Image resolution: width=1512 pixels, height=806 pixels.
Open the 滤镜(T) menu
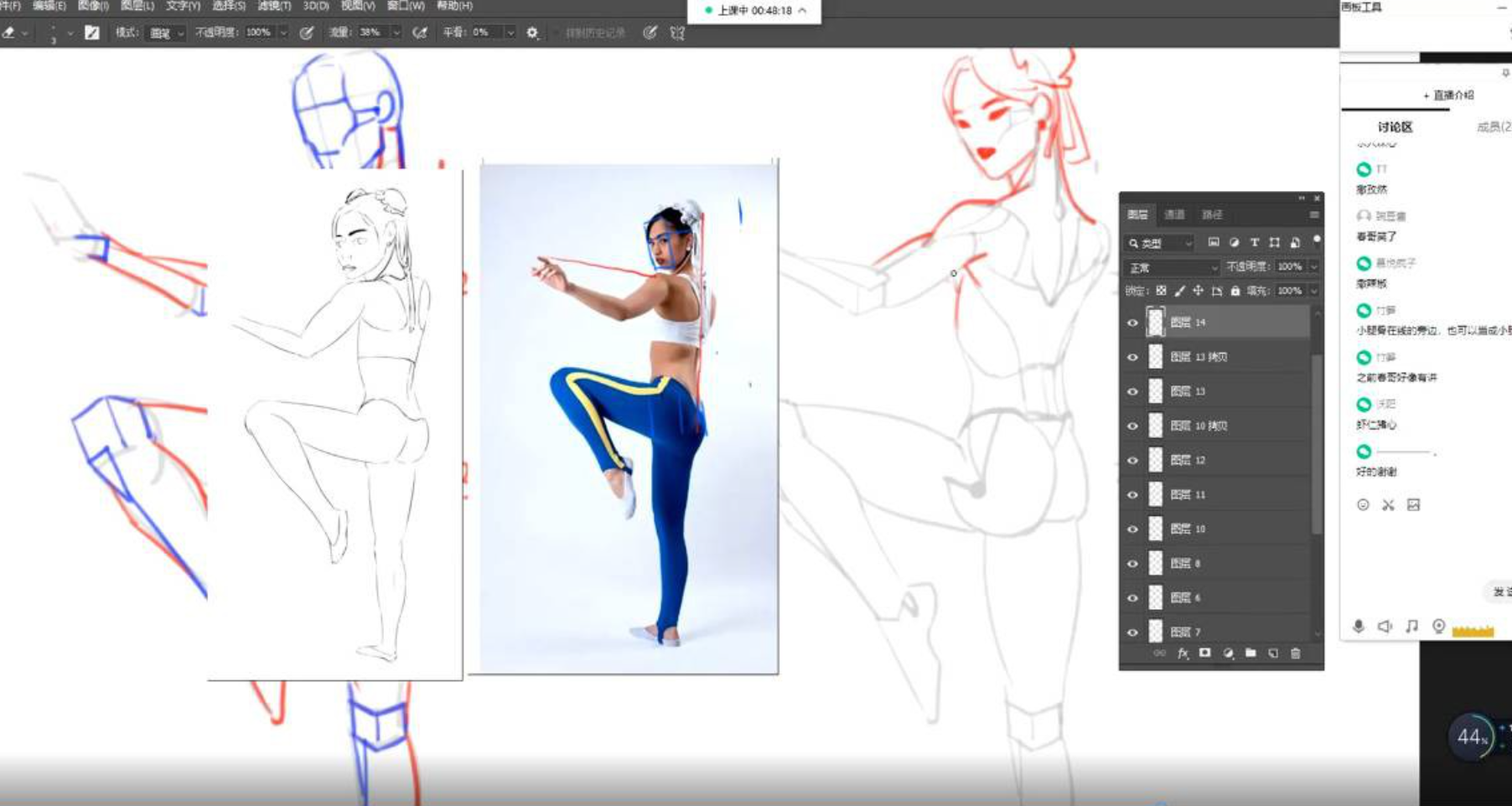[274, 6]
